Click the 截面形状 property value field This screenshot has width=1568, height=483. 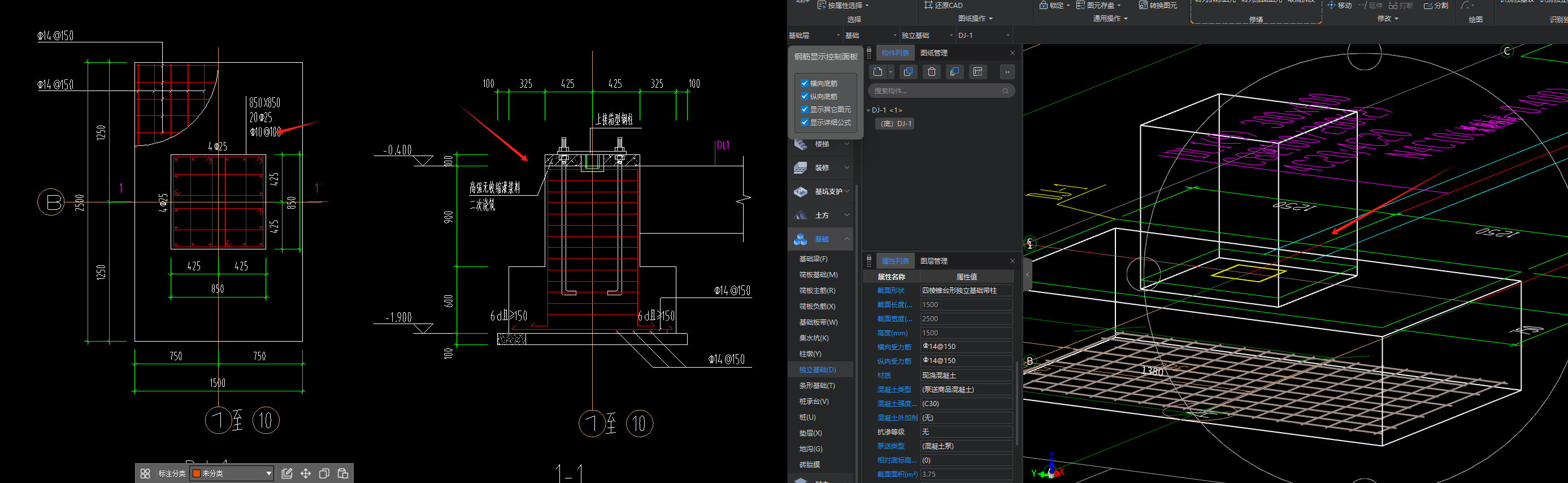966,291
